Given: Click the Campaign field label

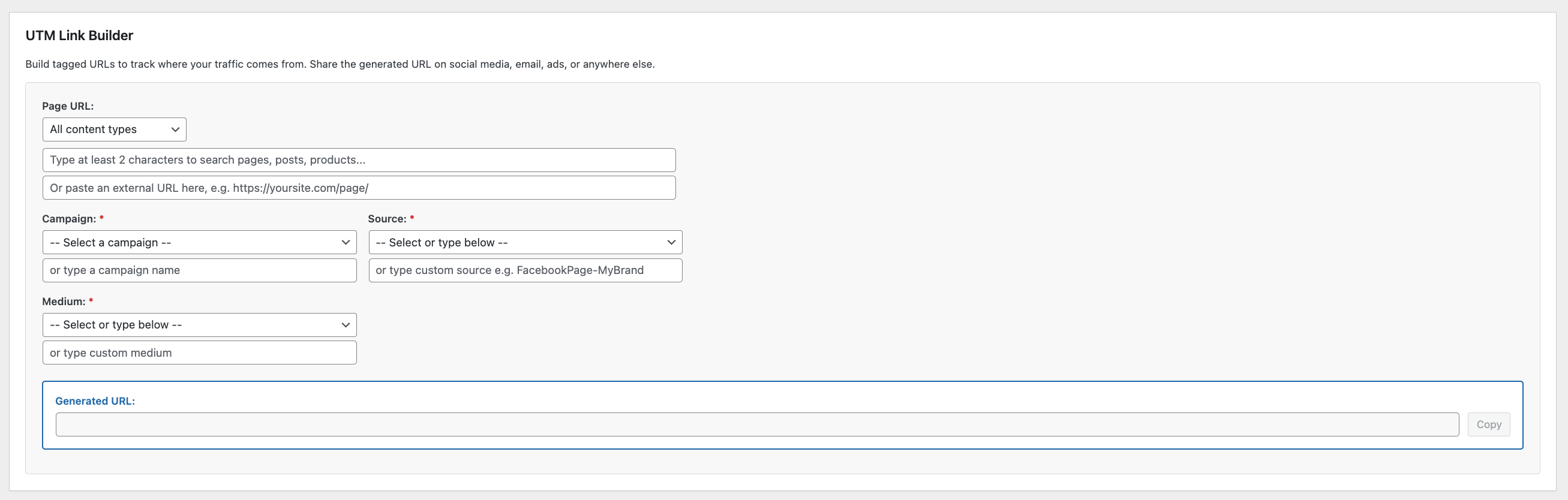Looking at the screenshot, I should coord(69,219).
